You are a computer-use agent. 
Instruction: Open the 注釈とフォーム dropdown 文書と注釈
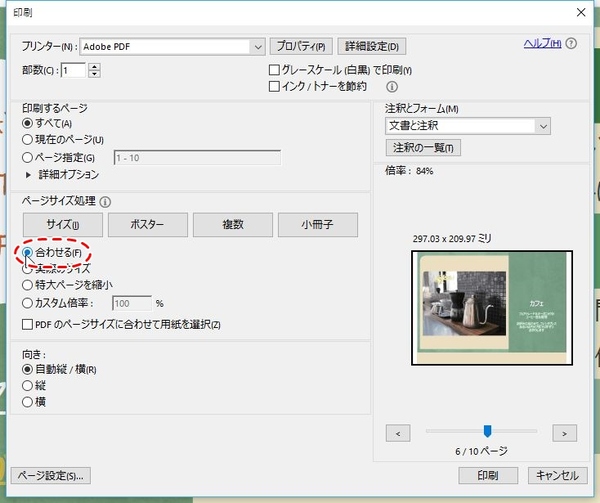point(468,126)
